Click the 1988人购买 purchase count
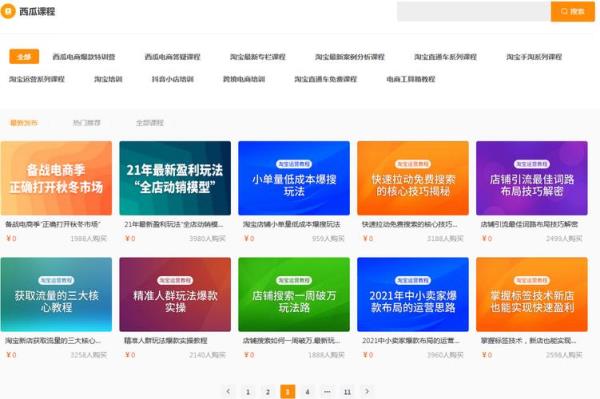600x399 pixels. click(x=88, y=239)
